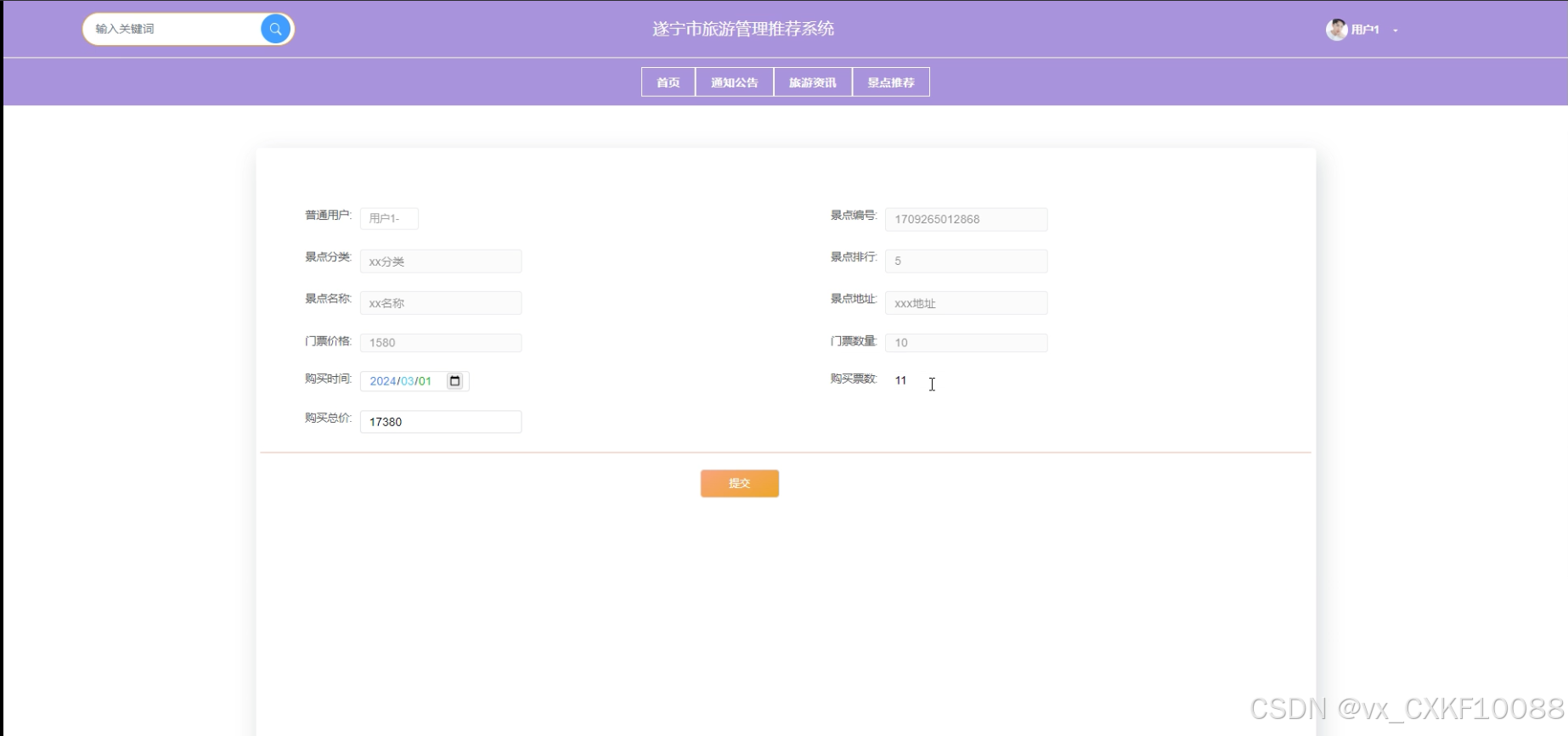Viewport: 1568px width, 736px height.
Task: Click the 普通用户 field showing 用户1-
Action: (x=389, y=218)
